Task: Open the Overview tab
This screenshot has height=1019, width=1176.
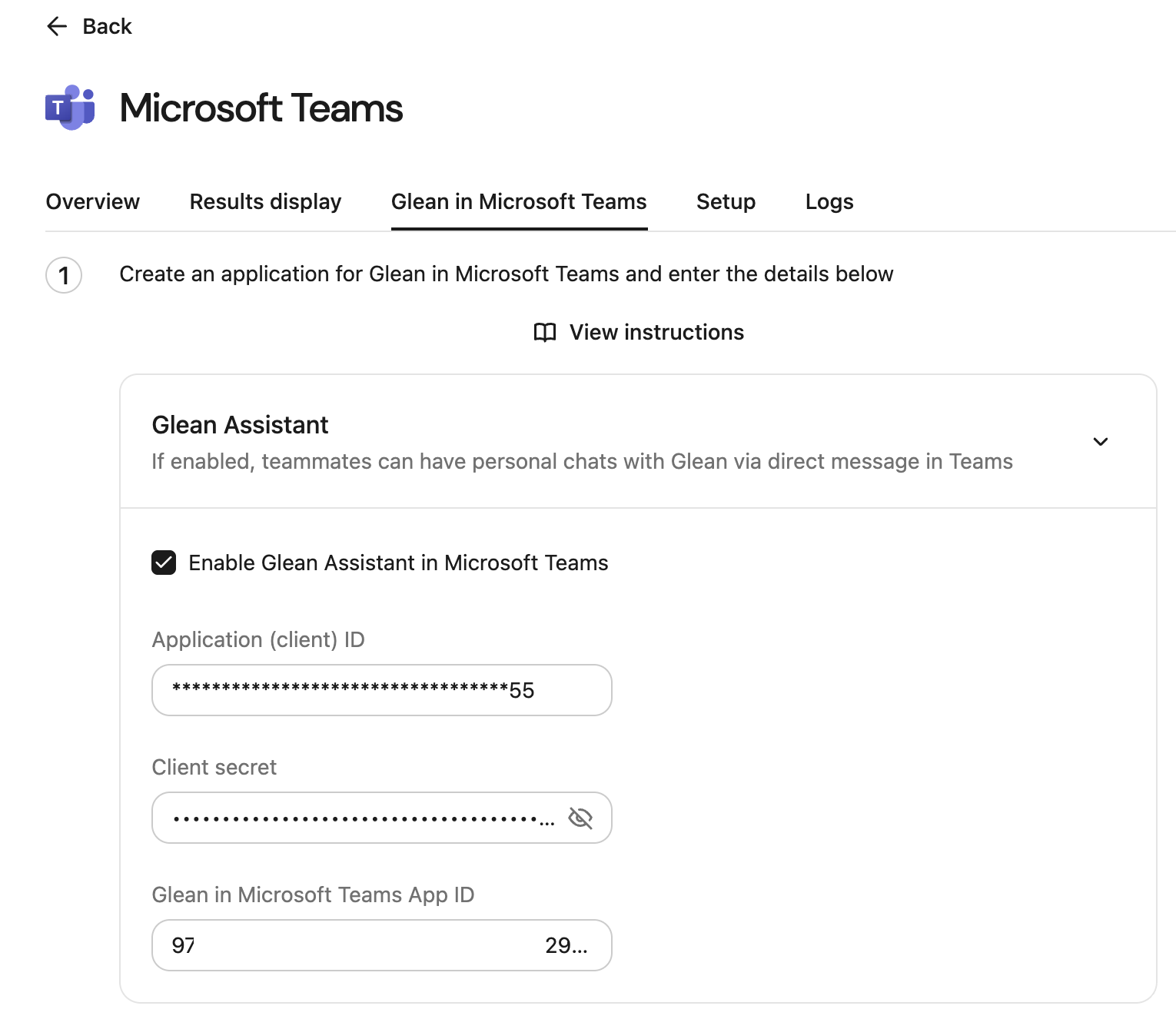Action: 93,201
